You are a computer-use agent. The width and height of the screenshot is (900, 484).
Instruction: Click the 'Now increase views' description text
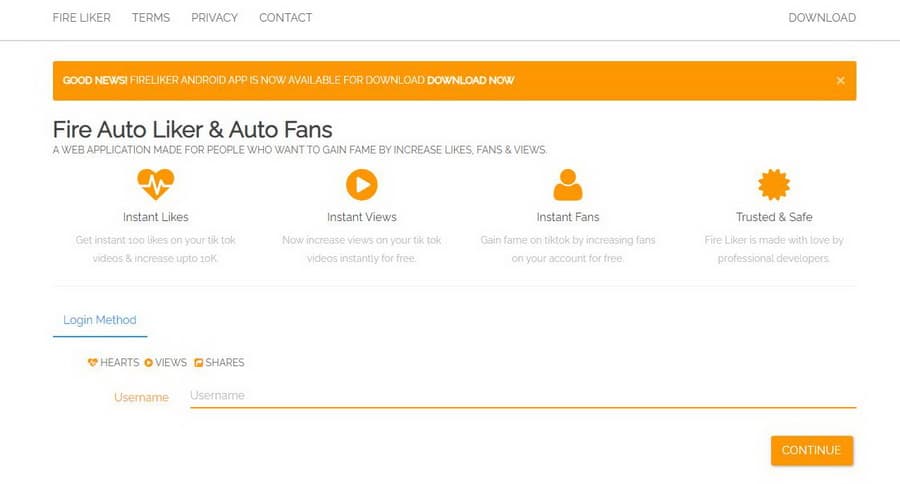click(362, 249)
